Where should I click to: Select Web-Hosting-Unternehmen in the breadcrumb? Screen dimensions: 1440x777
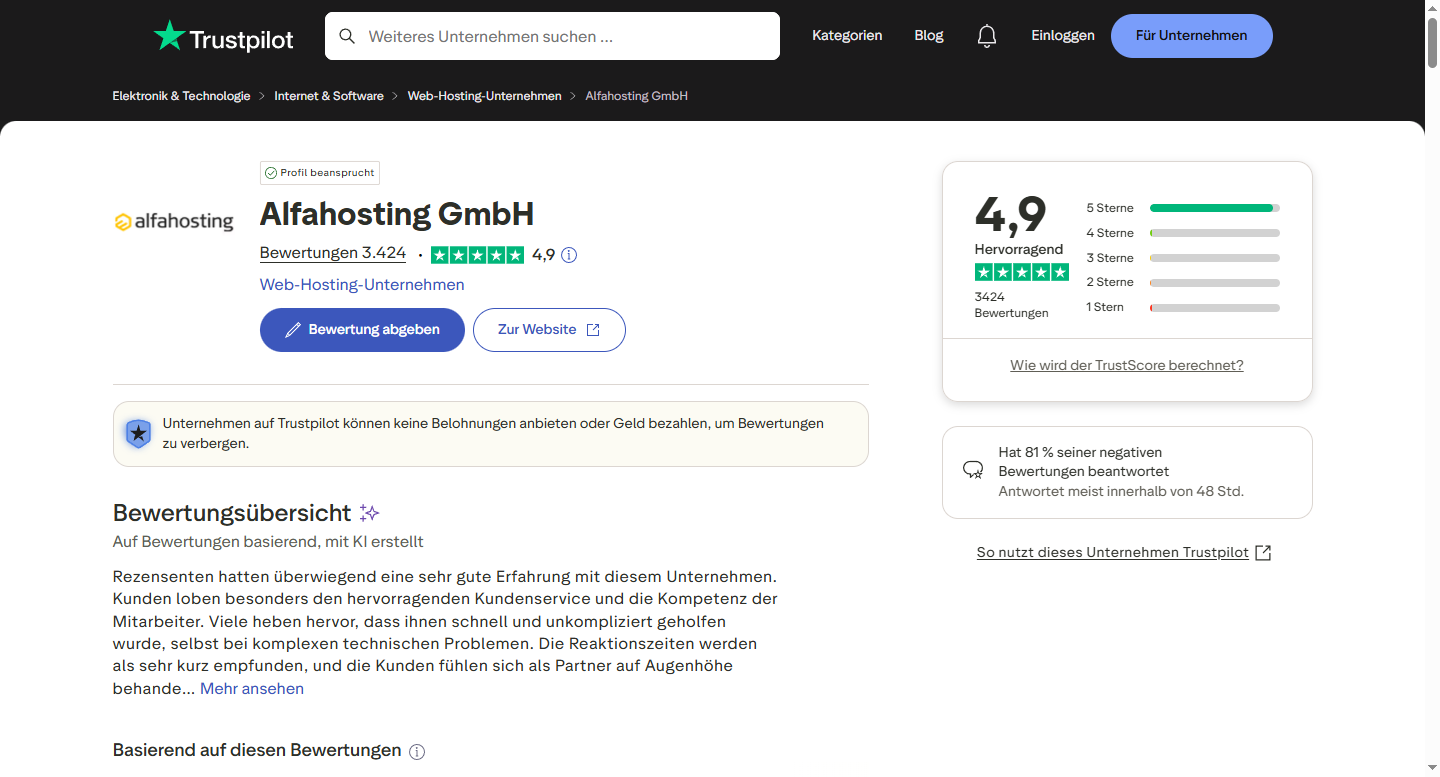tap(484, 95)
